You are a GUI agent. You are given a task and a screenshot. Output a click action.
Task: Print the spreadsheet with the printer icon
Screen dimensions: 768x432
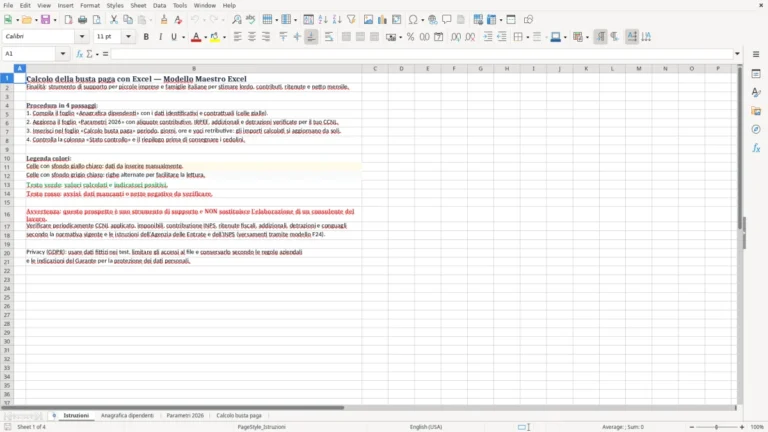tap(82, 20)
